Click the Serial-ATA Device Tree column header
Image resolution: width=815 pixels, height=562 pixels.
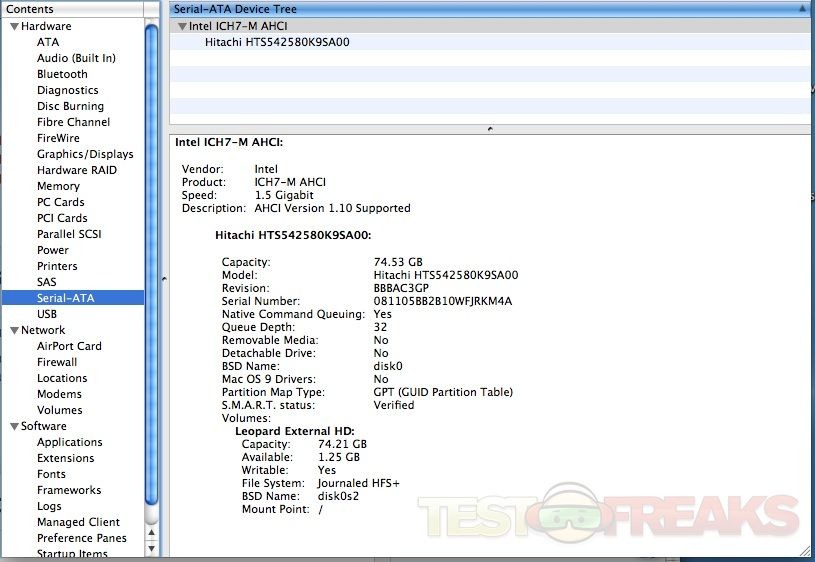[480, 9]
